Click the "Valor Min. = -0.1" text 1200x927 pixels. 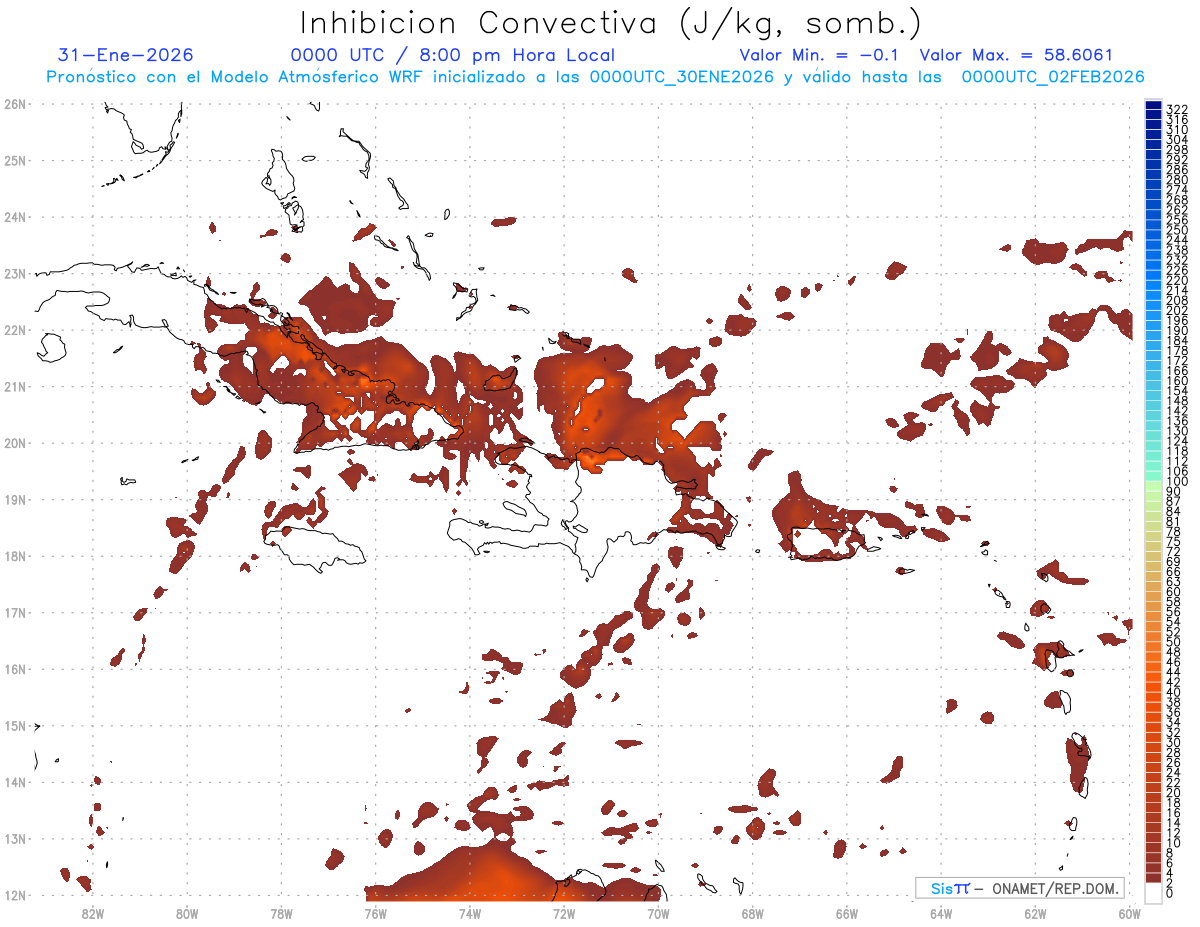point(819,55)
